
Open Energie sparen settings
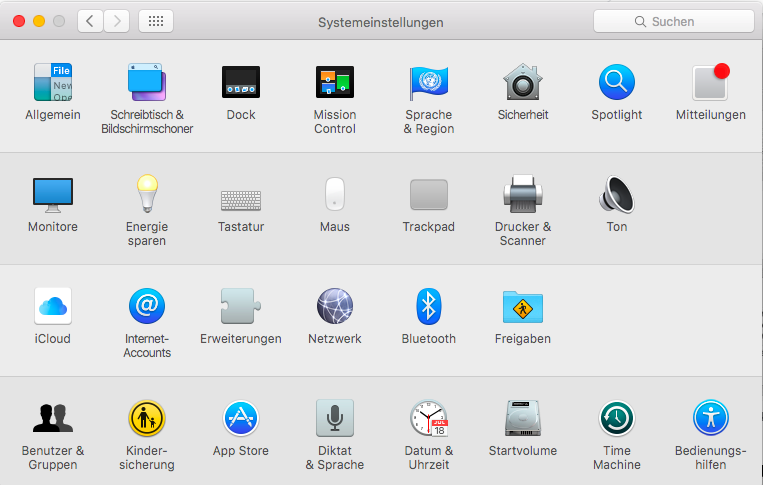point(147,194)
